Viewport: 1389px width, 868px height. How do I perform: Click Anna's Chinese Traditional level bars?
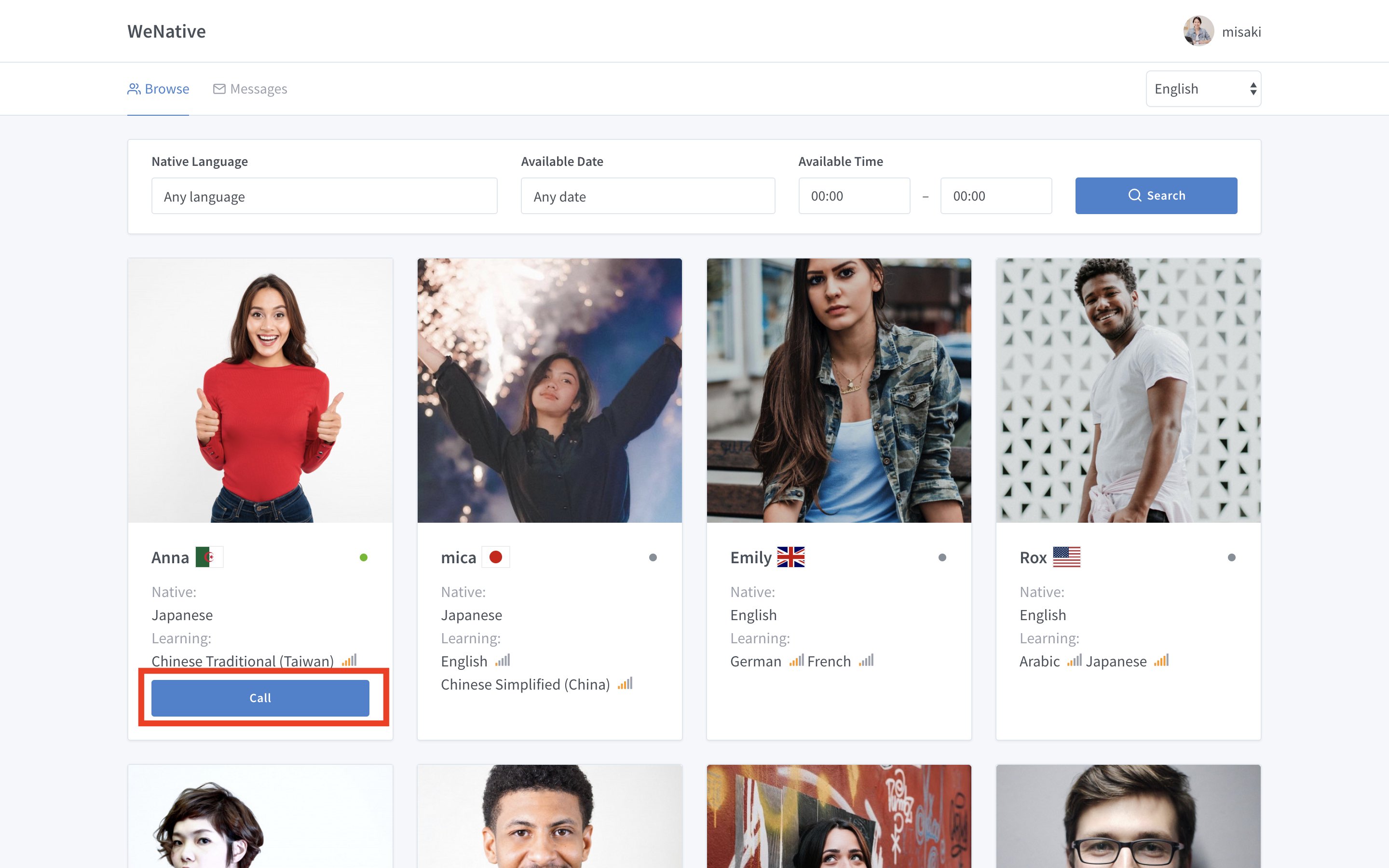coord(349,660)
